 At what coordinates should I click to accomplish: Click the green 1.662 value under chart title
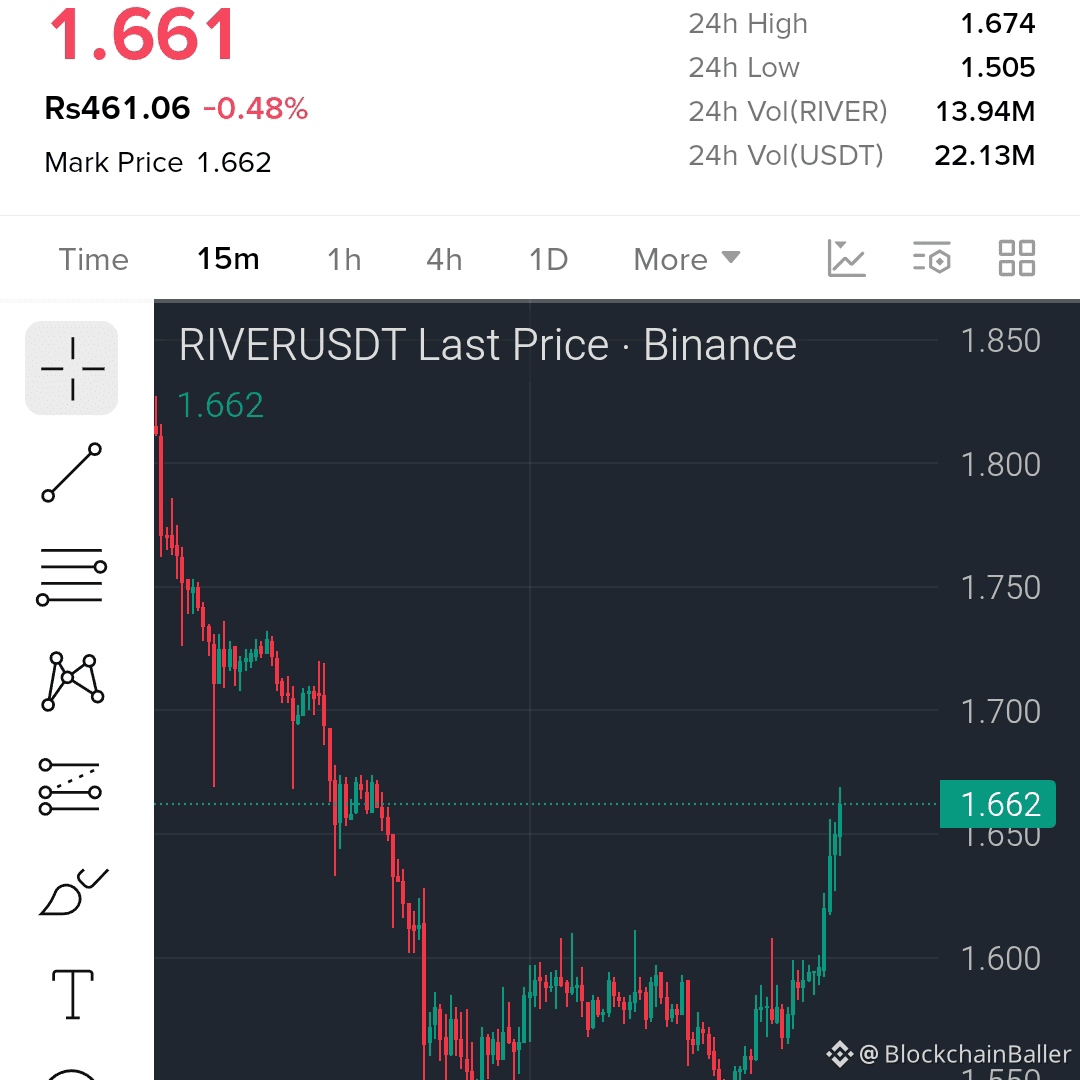tap(220, 405)
